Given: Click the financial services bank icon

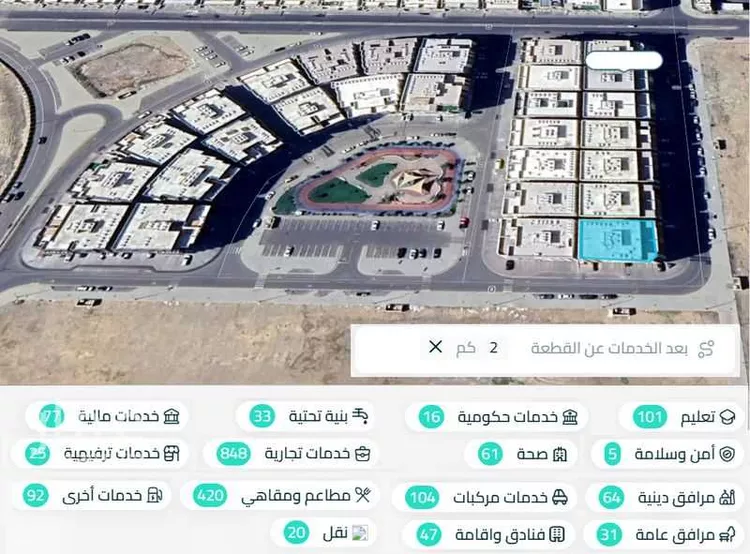Looking at the screenshot, I should coord(171,416).
